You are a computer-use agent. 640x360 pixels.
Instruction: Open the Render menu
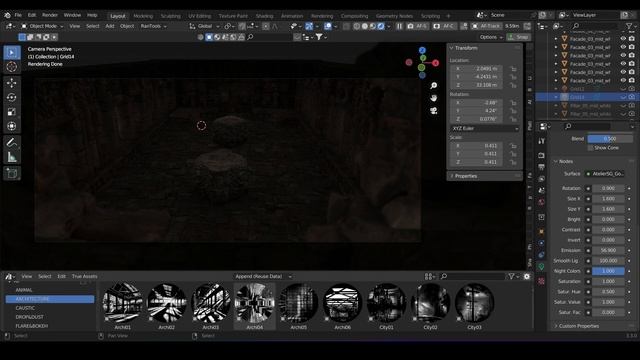50,15
